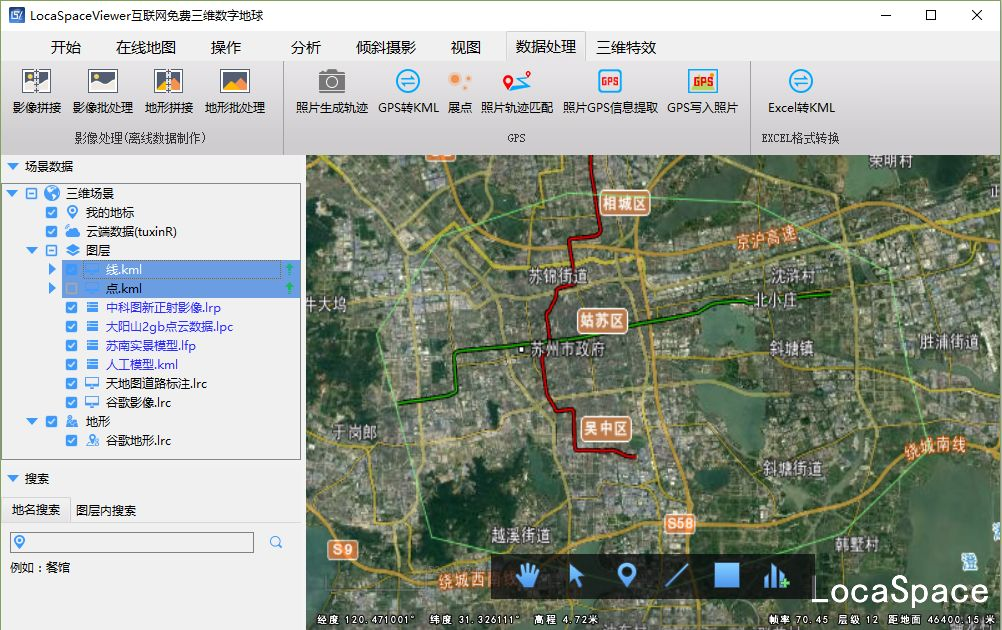Click the 吴中区 district label on map

click(x=605, y=428)
